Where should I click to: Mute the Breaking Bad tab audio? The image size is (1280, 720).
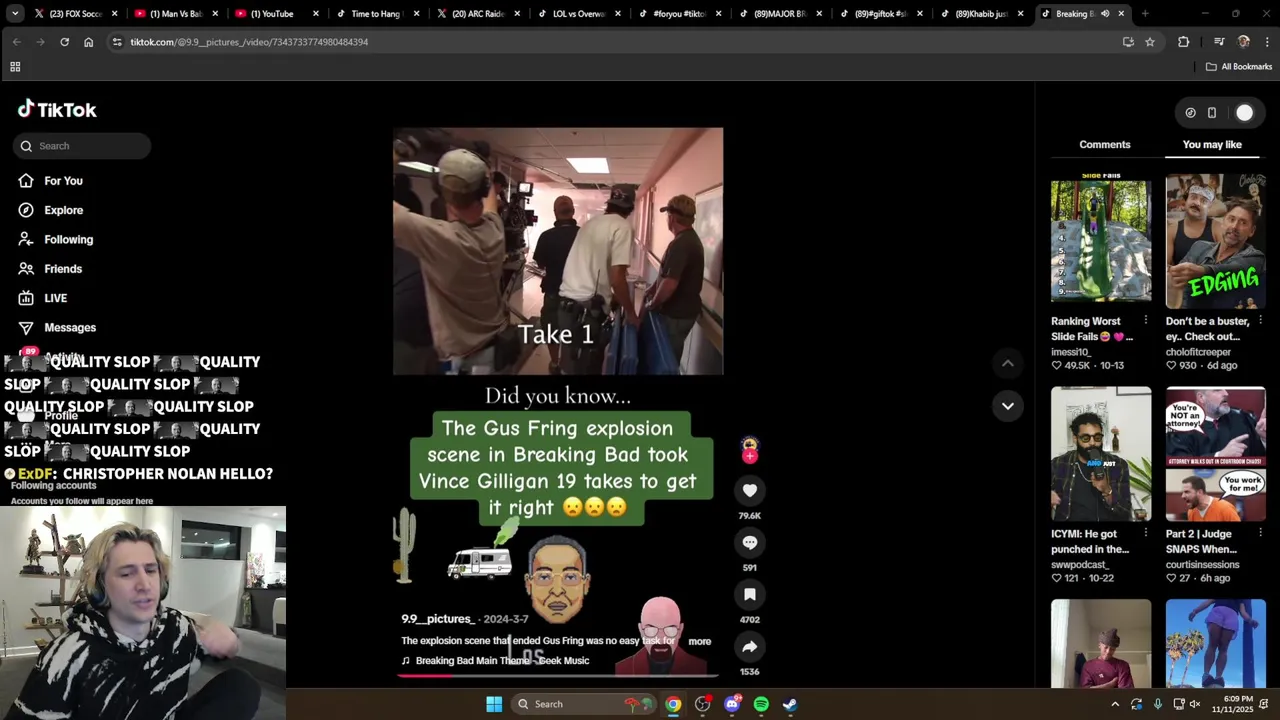point(1105,14)
